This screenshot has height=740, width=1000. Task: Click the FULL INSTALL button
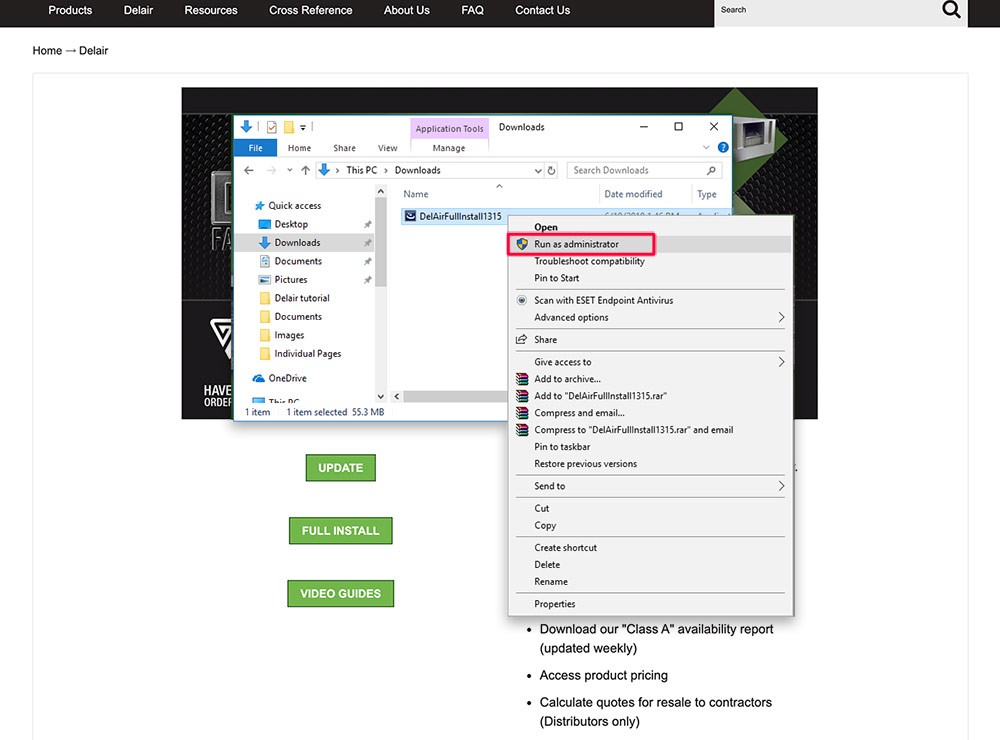[341, 531]
